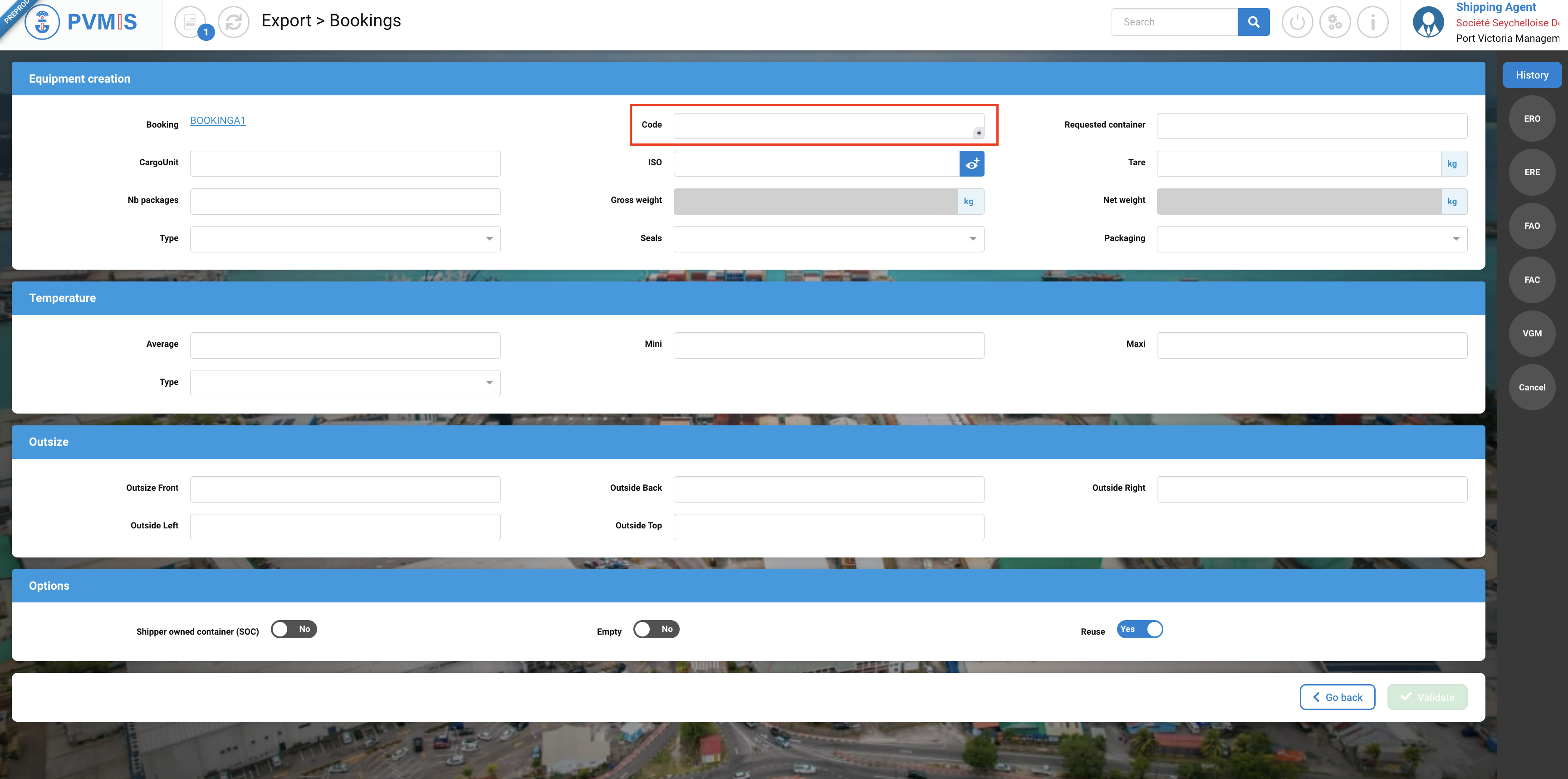
Task: Click the blue magnifier search button
Action: tap(1253, 22)
